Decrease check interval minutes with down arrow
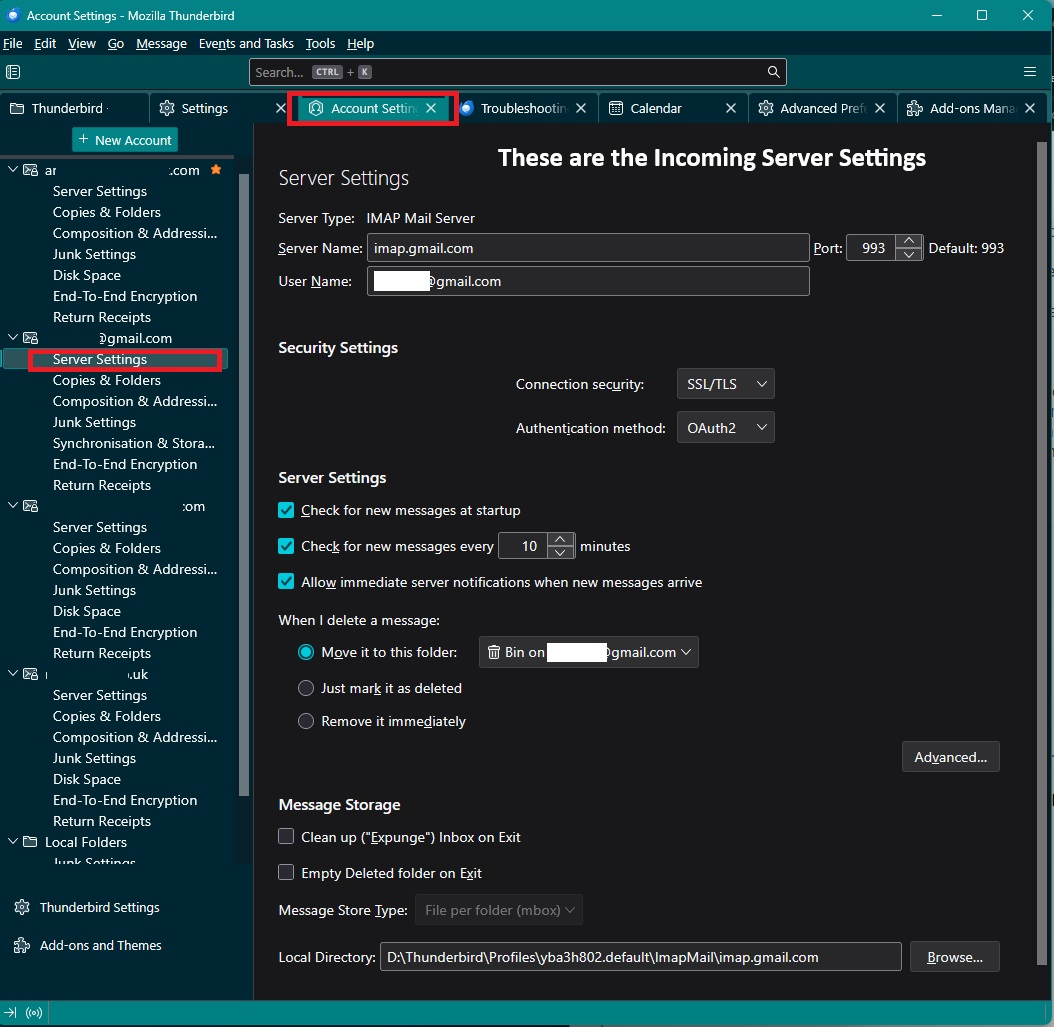The height and width of the screenshot is (1027, 1054). click(x=561, y=552)
